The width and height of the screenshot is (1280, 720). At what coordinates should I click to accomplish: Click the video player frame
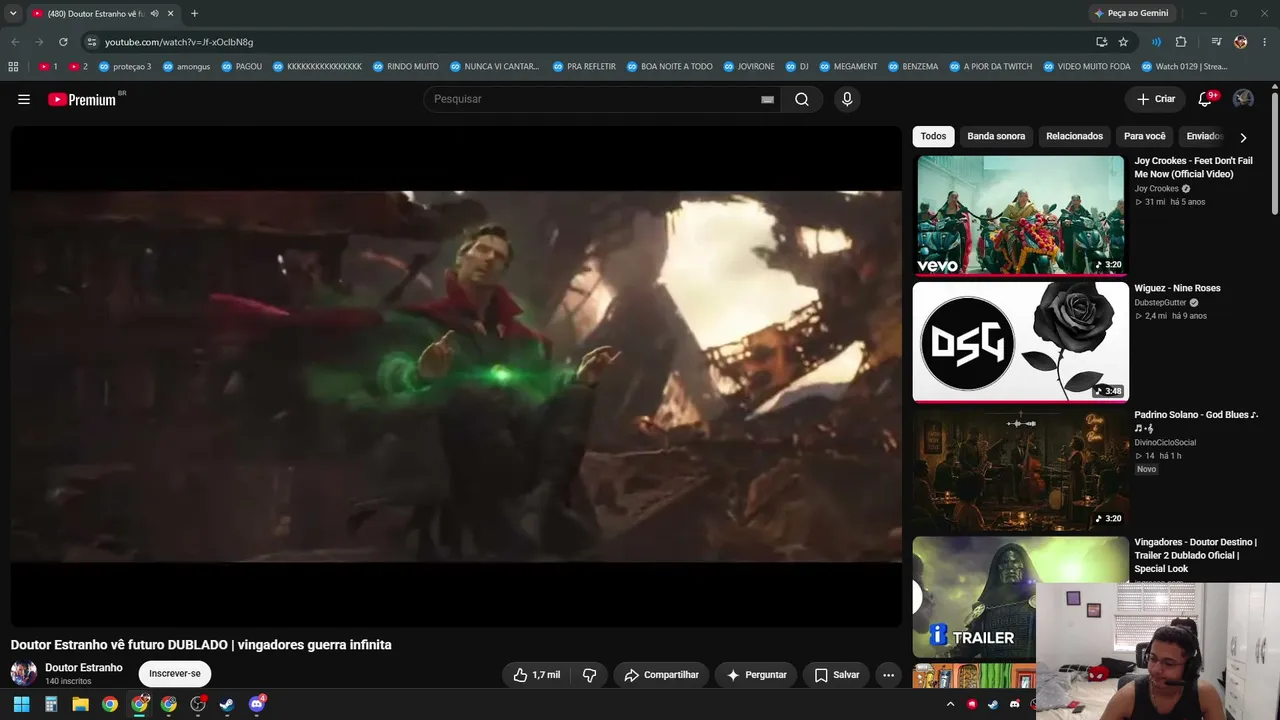coord(456,376)
